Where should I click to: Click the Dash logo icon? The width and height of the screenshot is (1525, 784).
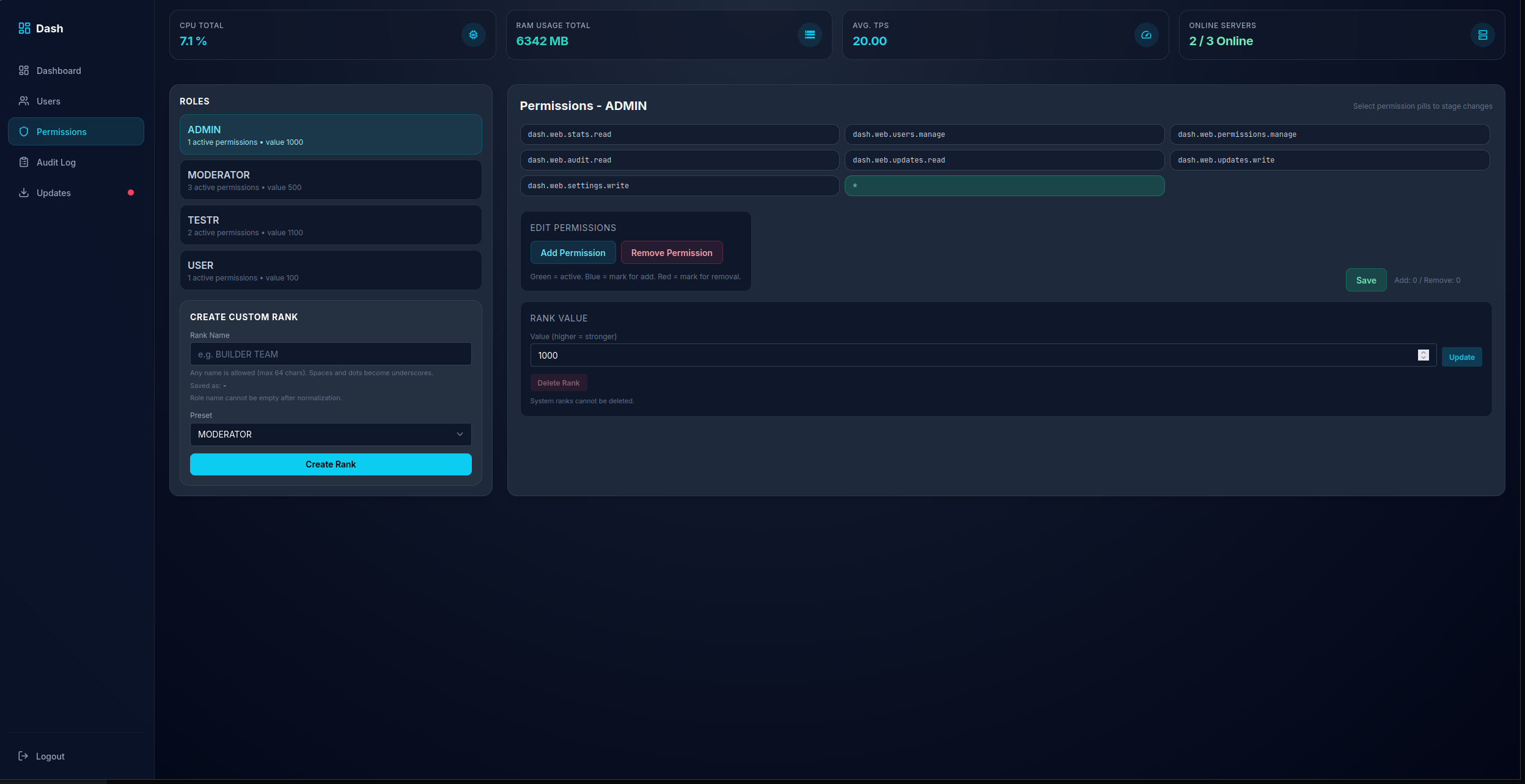24,28
